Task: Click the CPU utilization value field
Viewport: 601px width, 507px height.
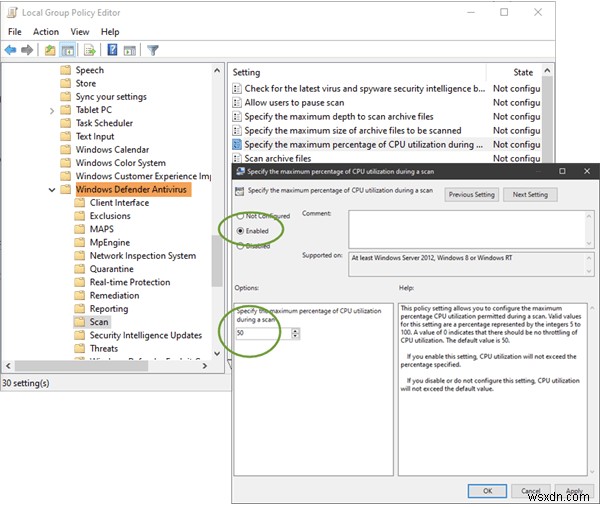Action: [x=264, y=333]
